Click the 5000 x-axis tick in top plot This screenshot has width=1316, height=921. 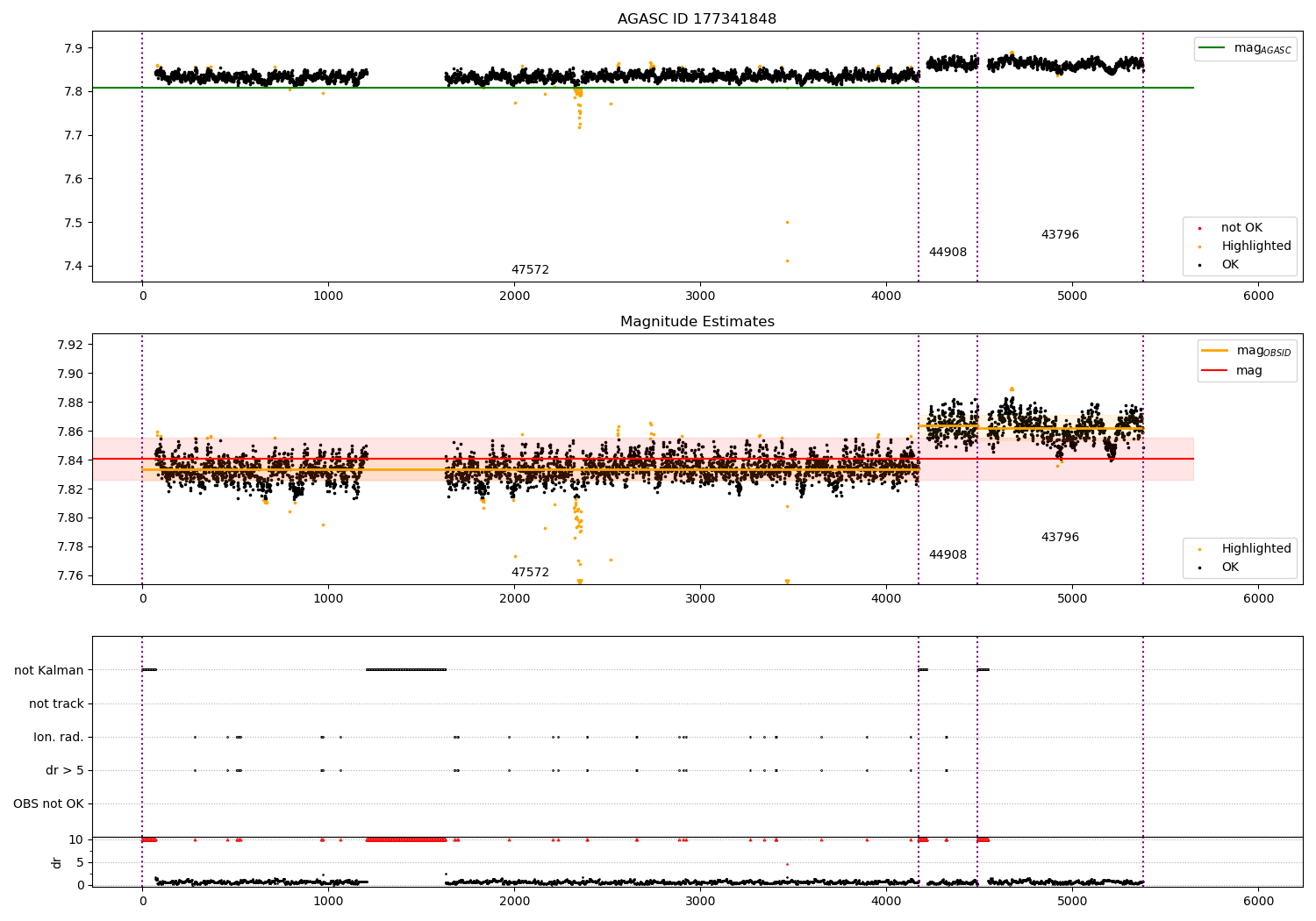[x=1073, y=296]
